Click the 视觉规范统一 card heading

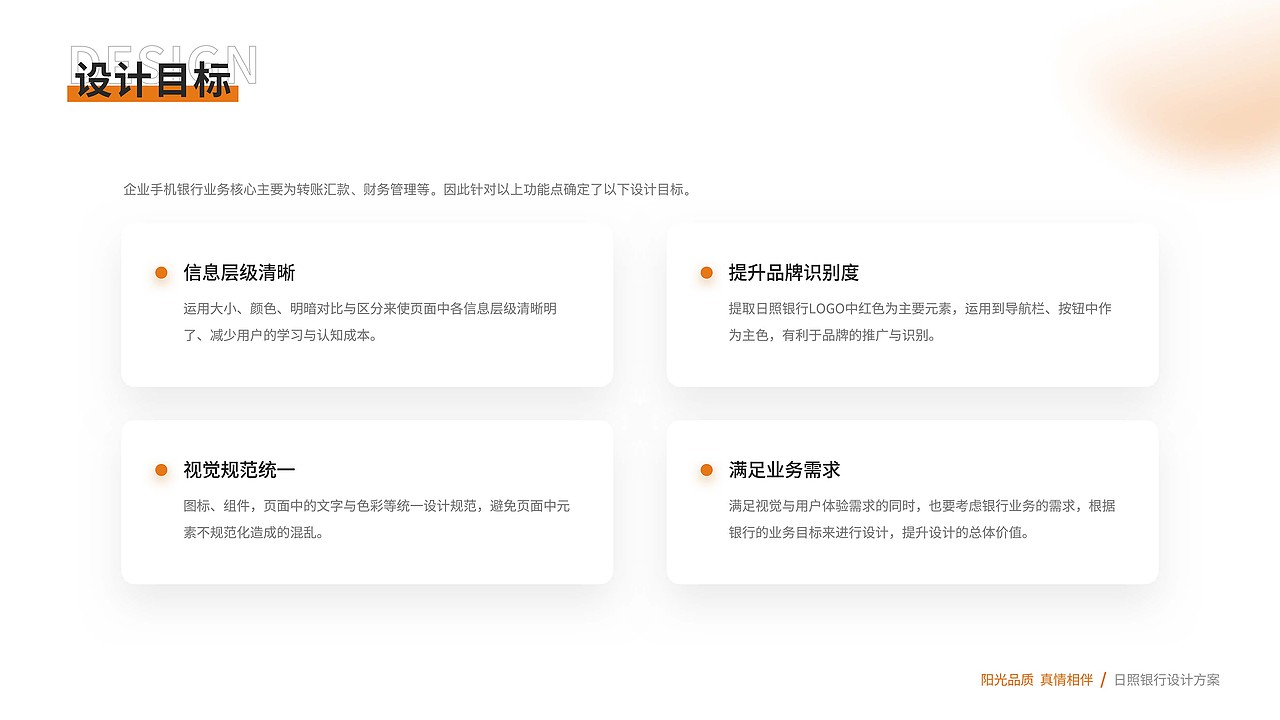(240, 469)
